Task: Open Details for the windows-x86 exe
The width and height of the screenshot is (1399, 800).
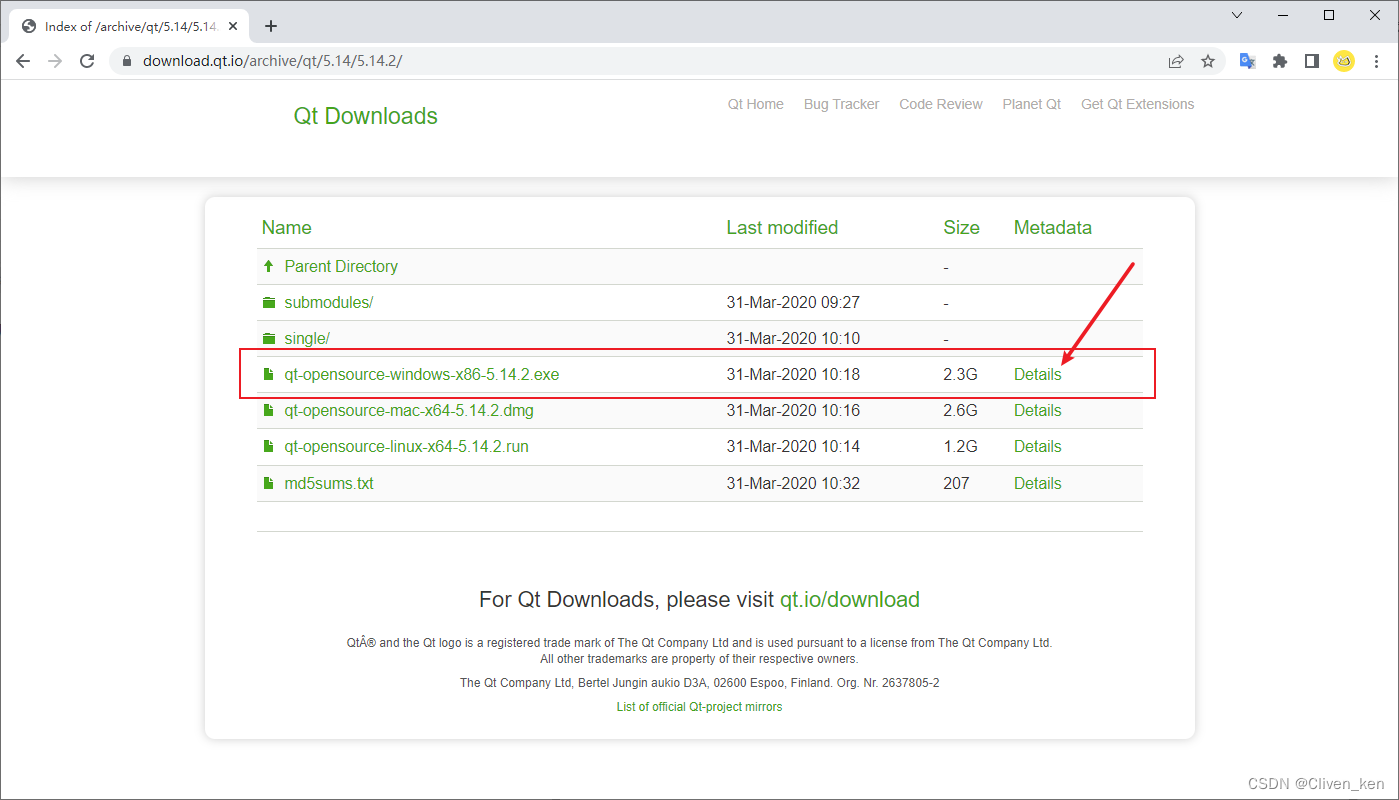Action: tap(1037, 374)
